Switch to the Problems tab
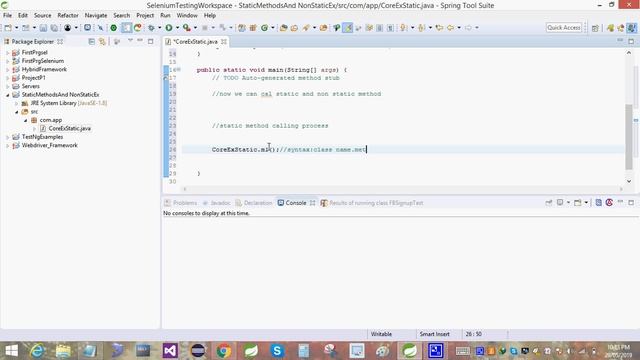The width and height of the screenshot is (640, 360). point(180,203)
